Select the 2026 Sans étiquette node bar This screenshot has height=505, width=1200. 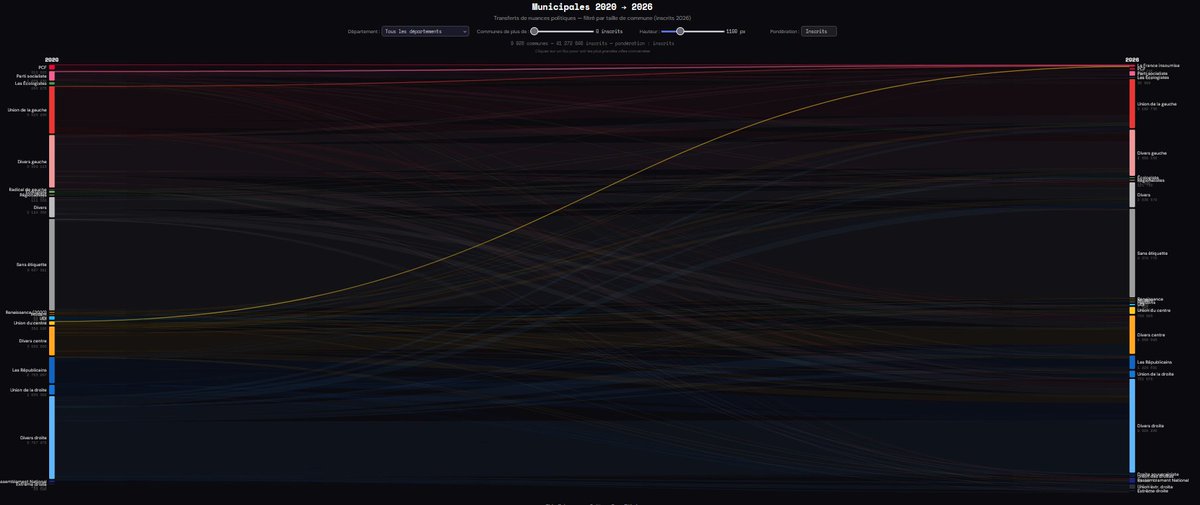point(1132,253)
